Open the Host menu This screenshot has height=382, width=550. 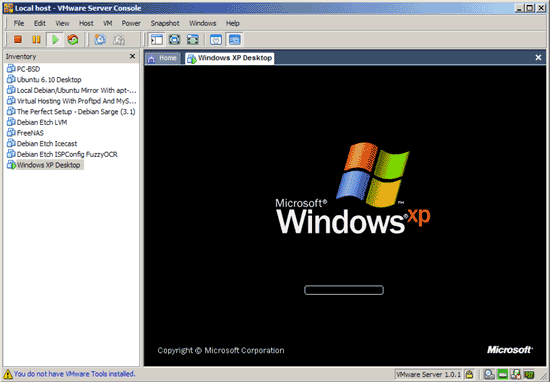click(86, 23)
